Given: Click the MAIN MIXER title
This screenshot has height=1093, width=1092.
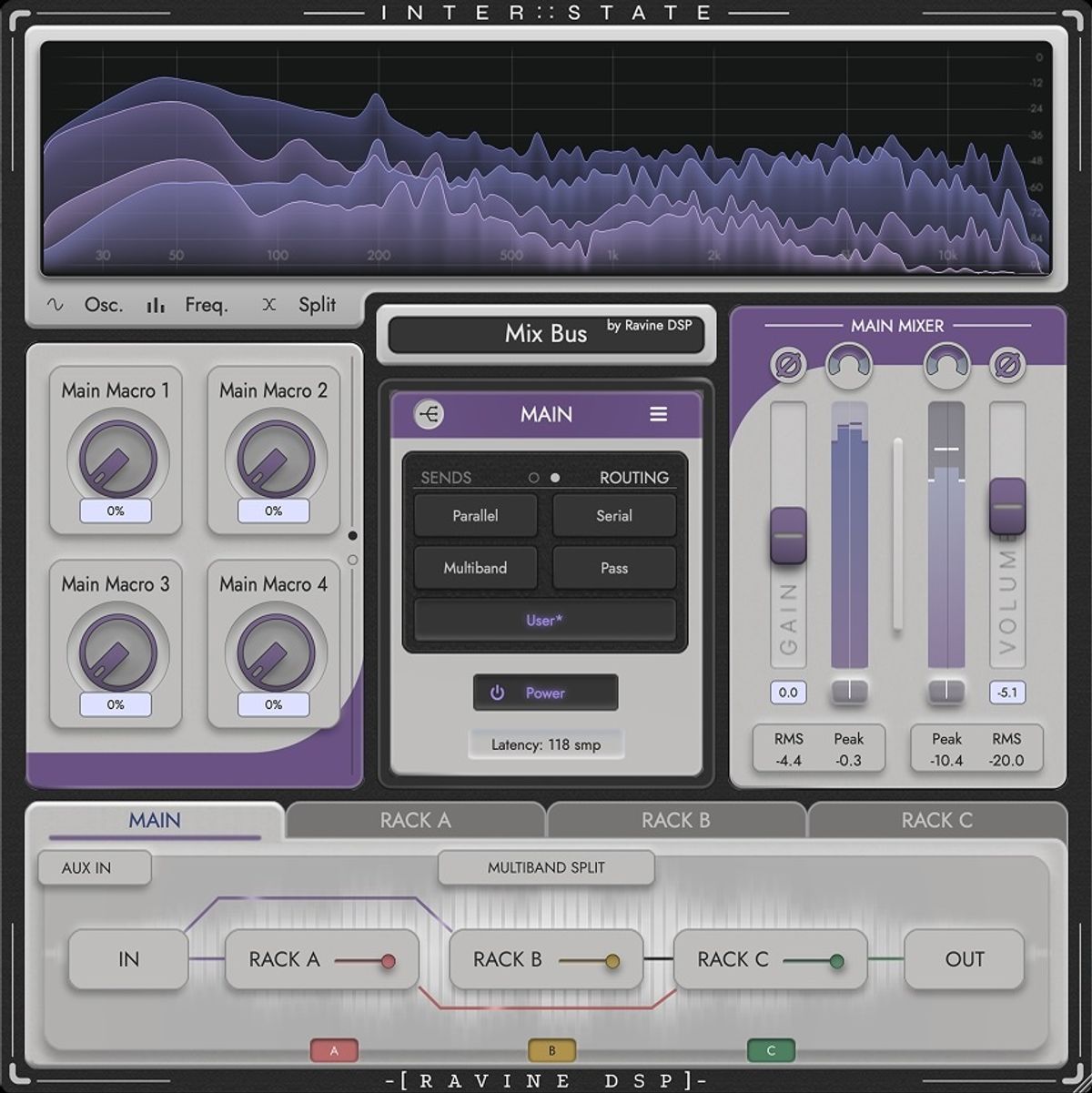Looking at the screenshot, I should (x=897, y=326).
